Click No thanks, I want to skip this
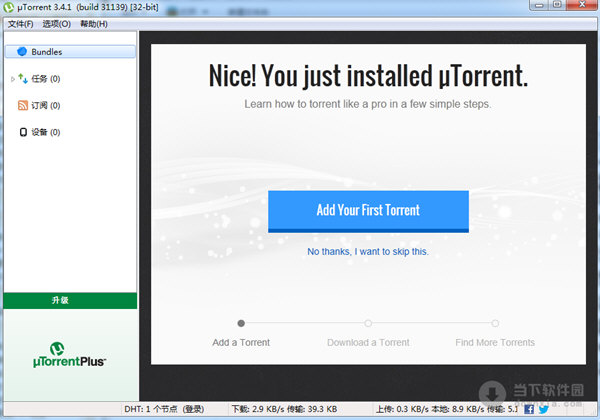This screenshot has width=600, height=420. tap(368, 252)
